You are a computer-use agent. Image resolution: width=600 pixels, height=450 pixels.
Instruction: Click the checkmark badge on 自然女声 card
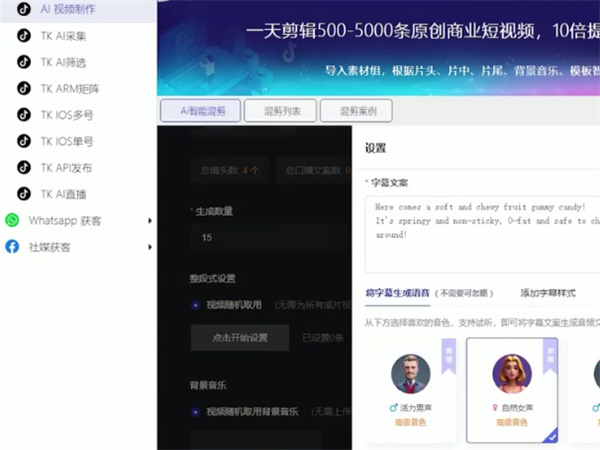[x=550, y=435]
